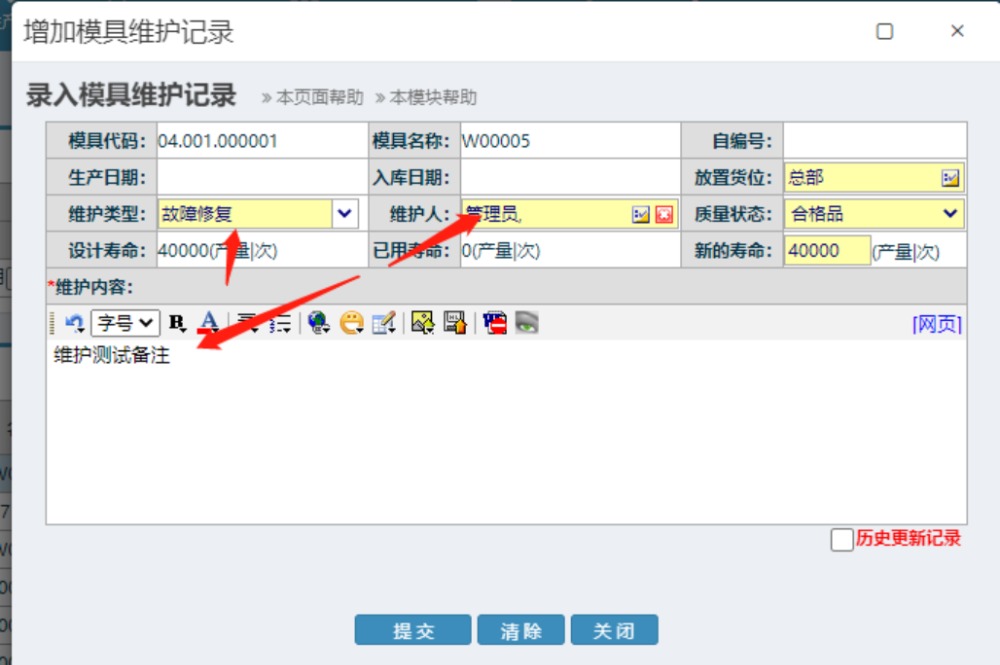The height and width of the screenshot is (665, 1000).
Task: Open the emoticon smiley picker
Action: point(351,322)
